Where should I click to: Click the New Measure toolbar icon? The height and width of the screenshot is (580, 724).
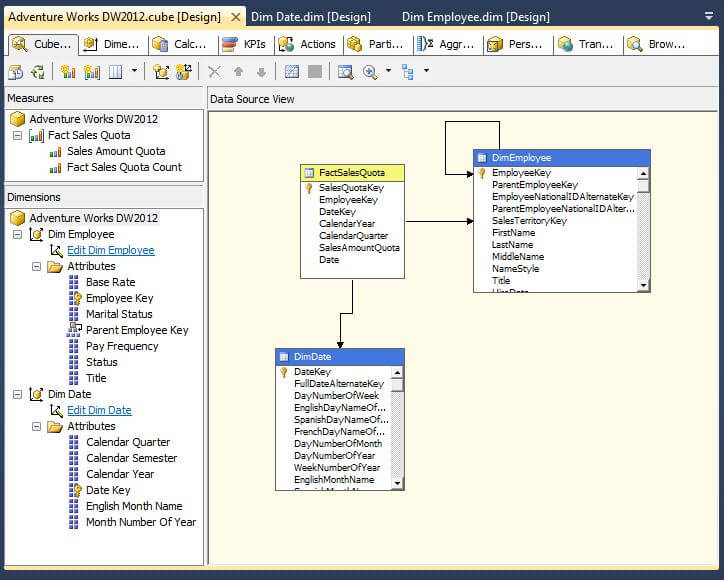click(68, 72)
